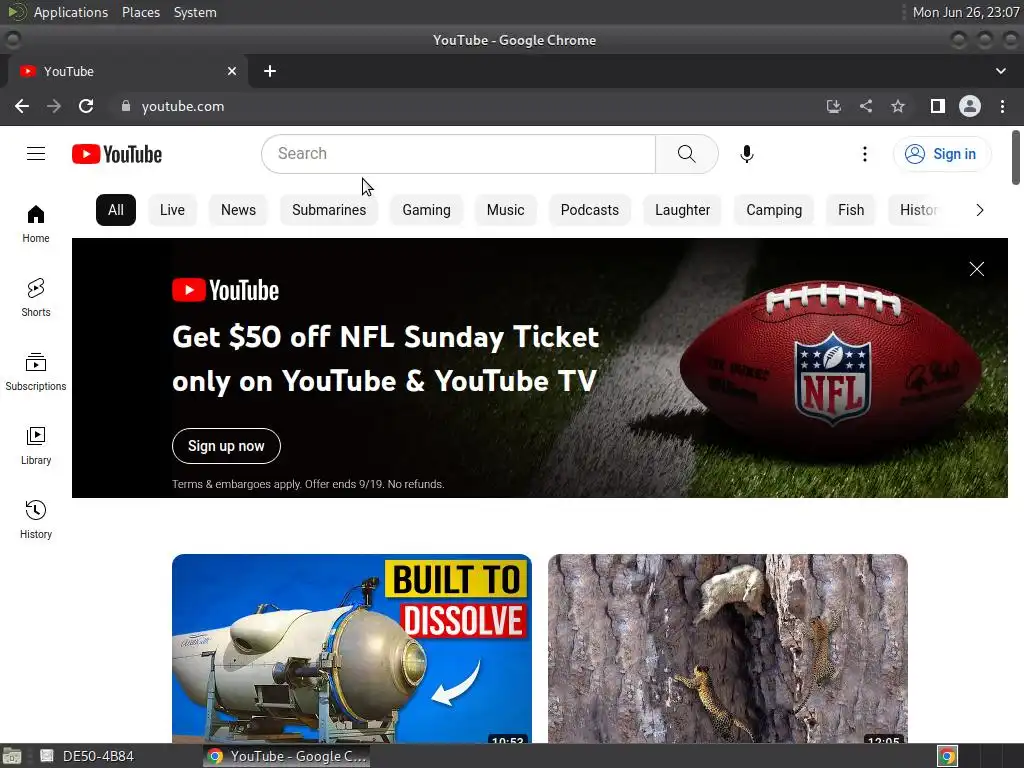Select the Podcasts category chip
Viewport: 1024px width, 768px height.
click(x=590, y=210)
